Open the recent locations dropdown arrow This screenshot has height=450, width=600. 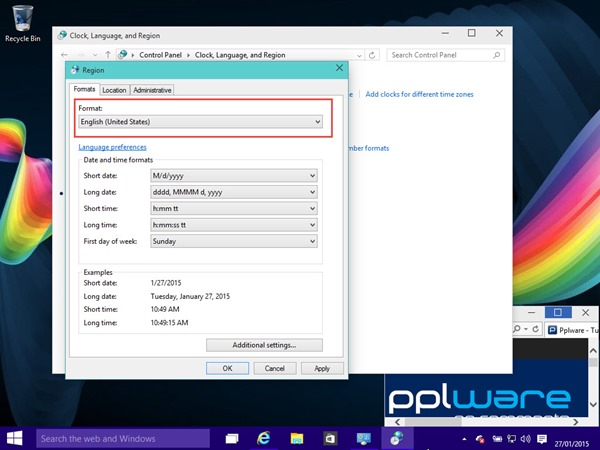[95, 55]
